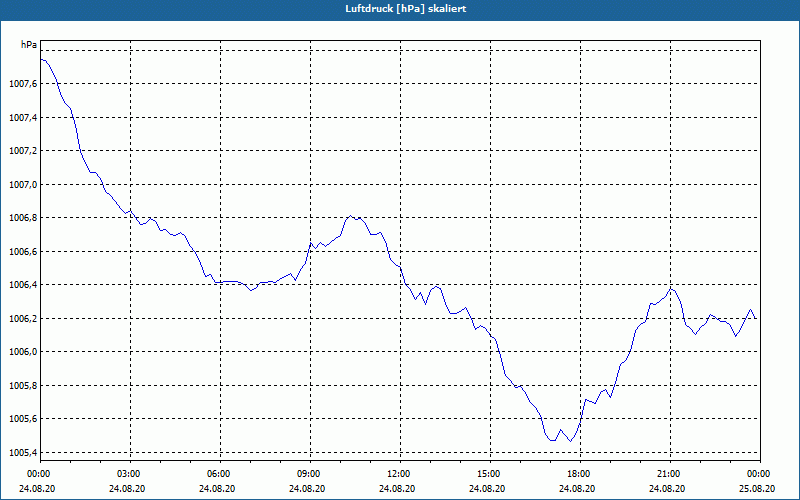Image resolution: width=800 pixels, height=500 pixels.
Task: Select the 1005,6 y-axis label
Action: tap(23, 419)
